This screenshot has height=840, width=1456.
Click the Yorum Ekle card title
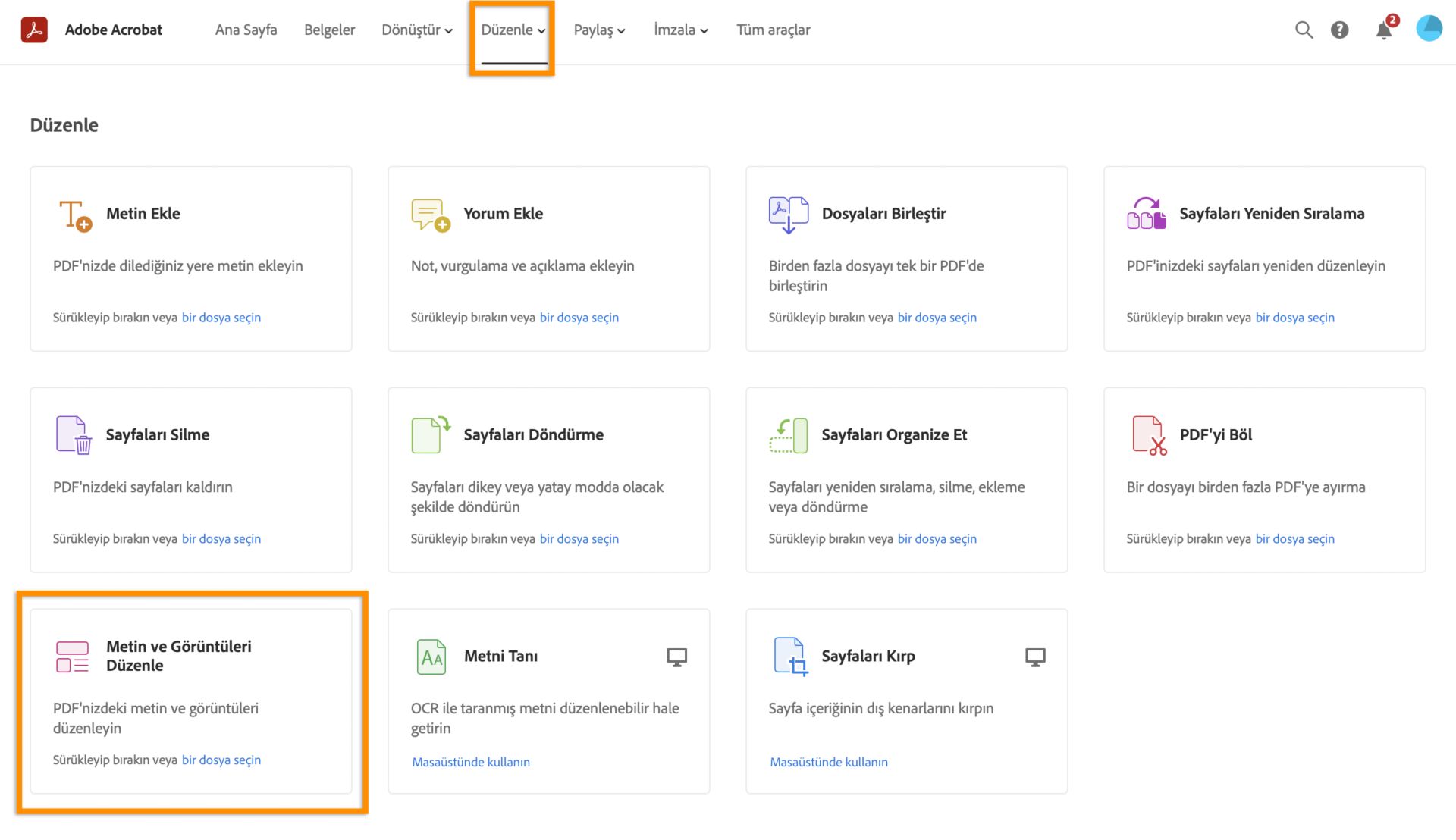point(504,214)
